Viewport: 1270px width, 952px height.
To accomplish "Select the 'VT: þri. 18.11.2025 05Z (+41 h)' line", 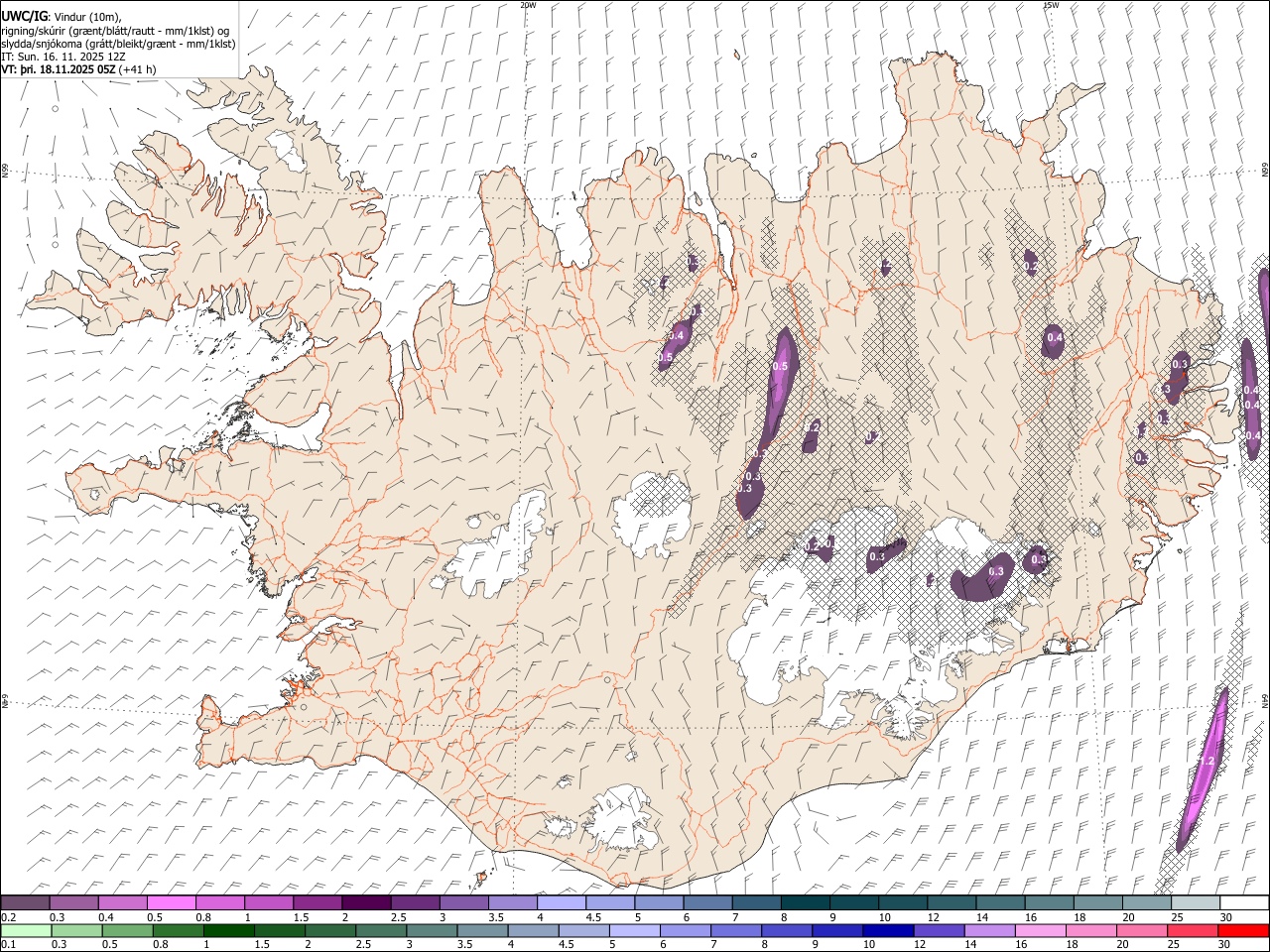I will (78, 69).
